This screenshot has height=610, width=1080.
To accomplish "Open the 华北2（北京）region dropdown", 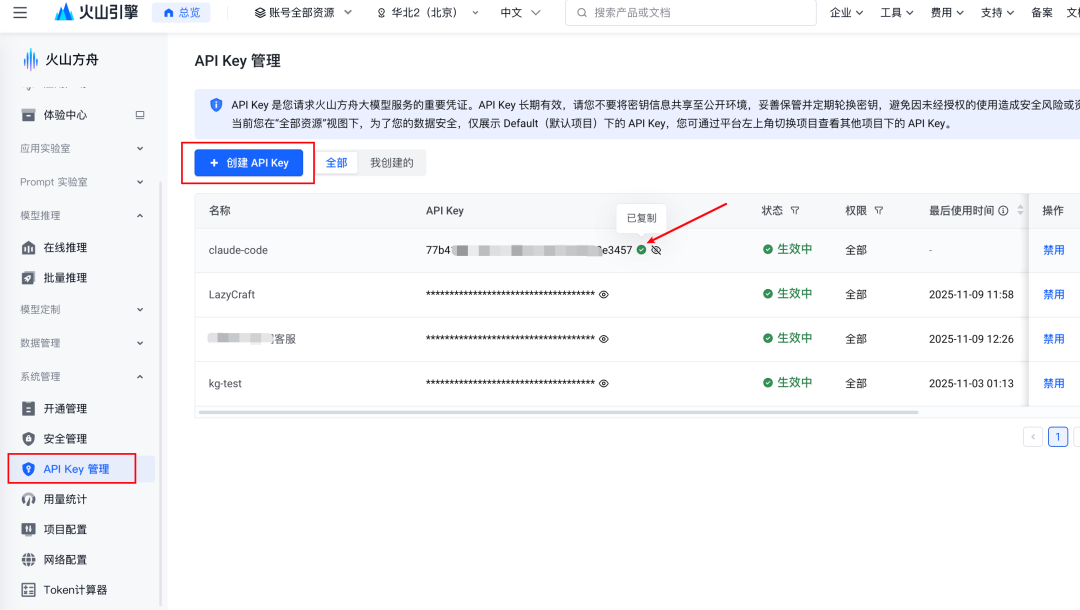I will click(427, 13).
